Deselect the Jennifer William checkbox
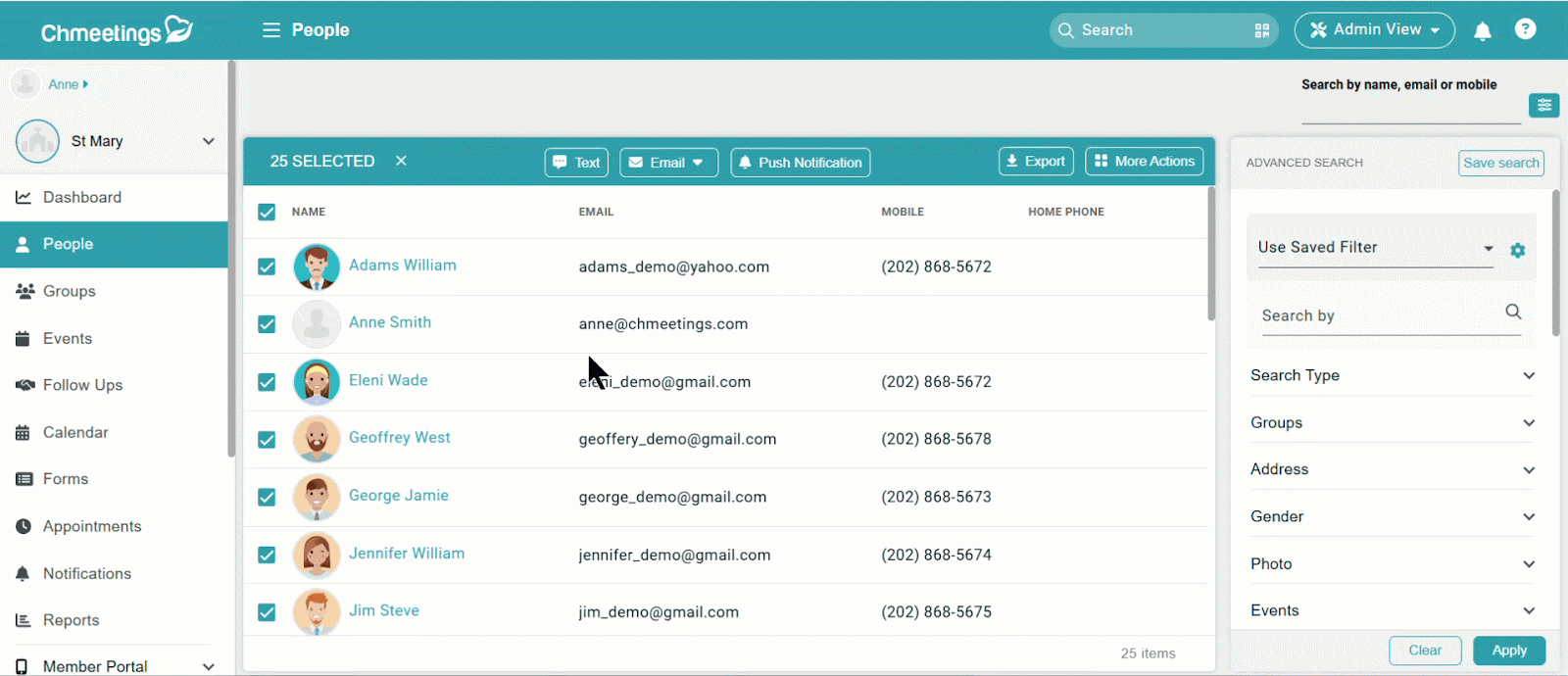The height and width of the screenshot is (676, 1568). point(267,555)
